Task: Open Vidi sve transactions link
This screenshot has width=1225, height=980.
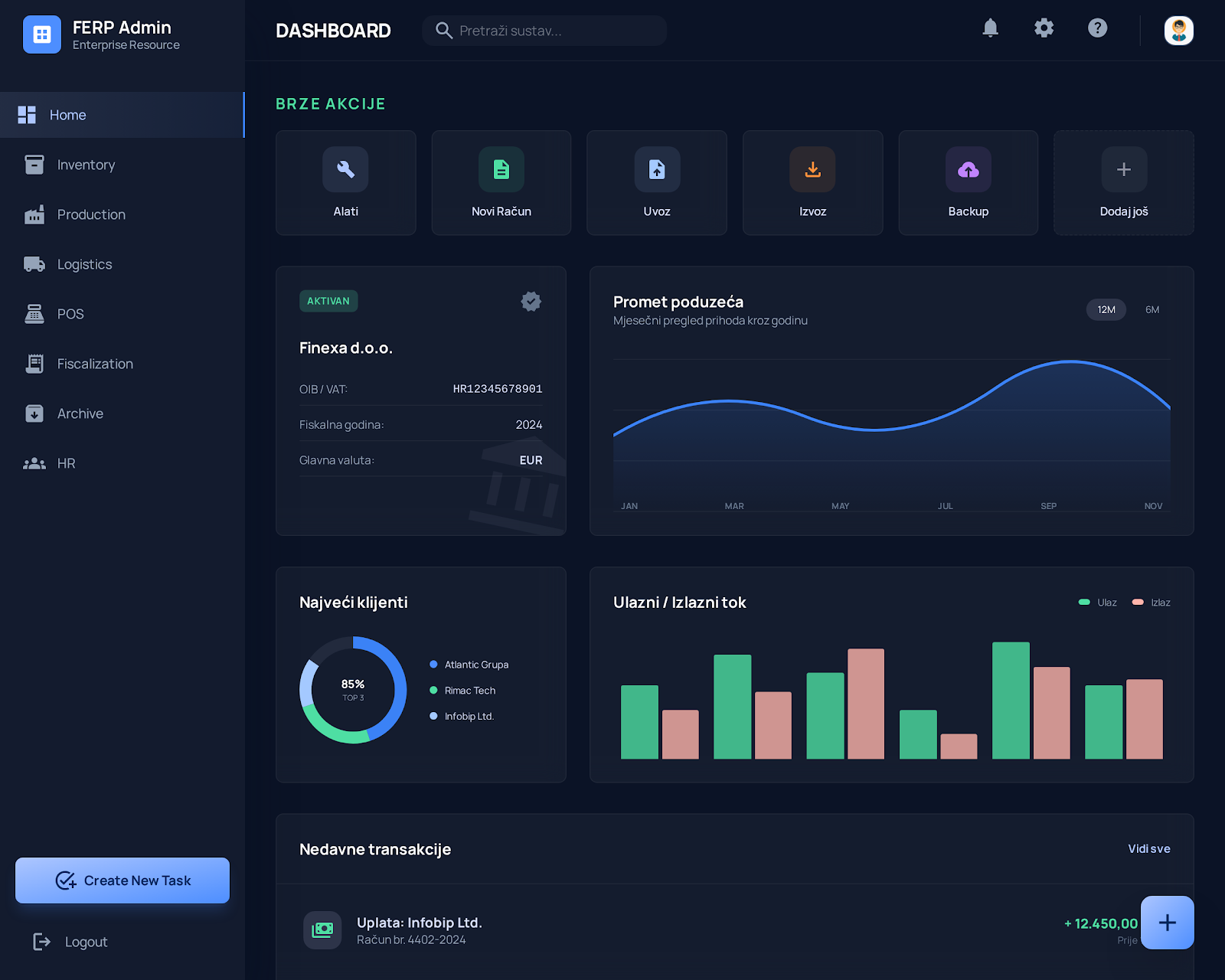Action: 1148,848
